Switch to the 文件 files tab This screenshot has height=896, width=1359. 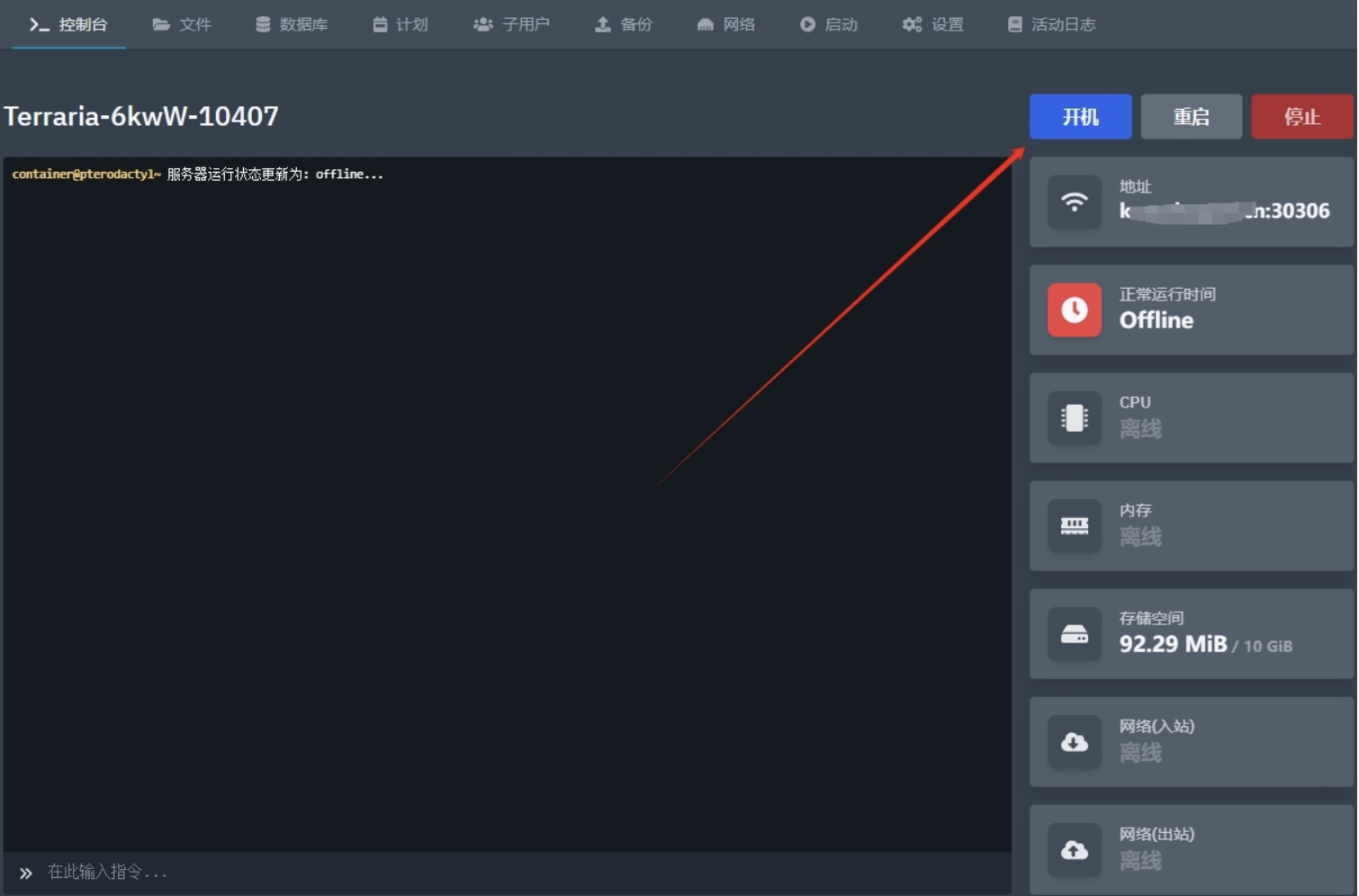[182, 24]
